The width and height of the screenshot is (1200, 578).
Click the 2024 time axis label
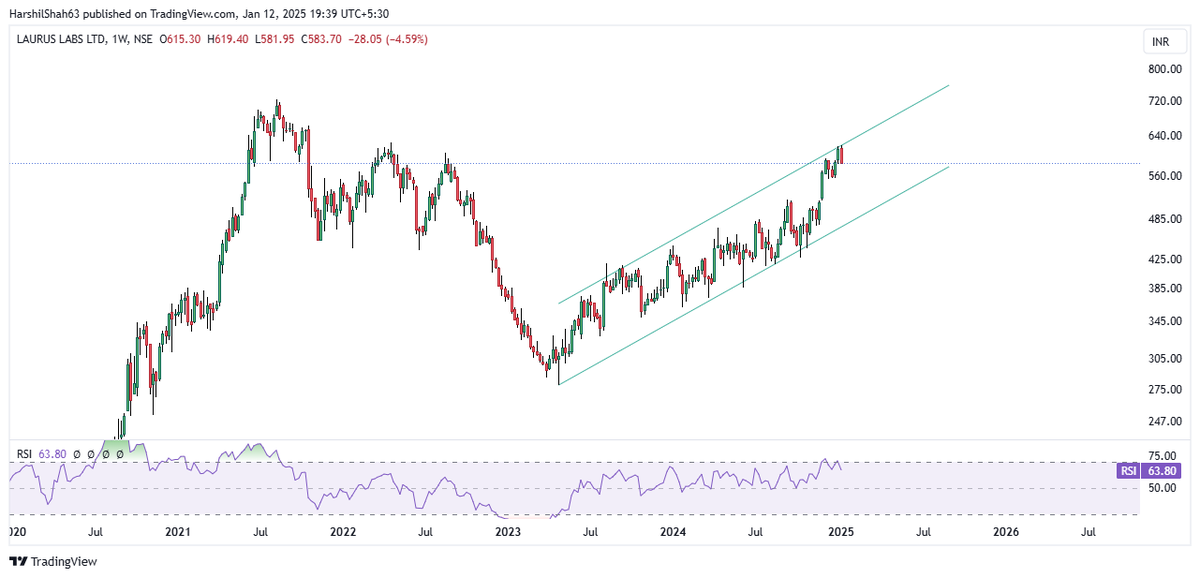674,533
